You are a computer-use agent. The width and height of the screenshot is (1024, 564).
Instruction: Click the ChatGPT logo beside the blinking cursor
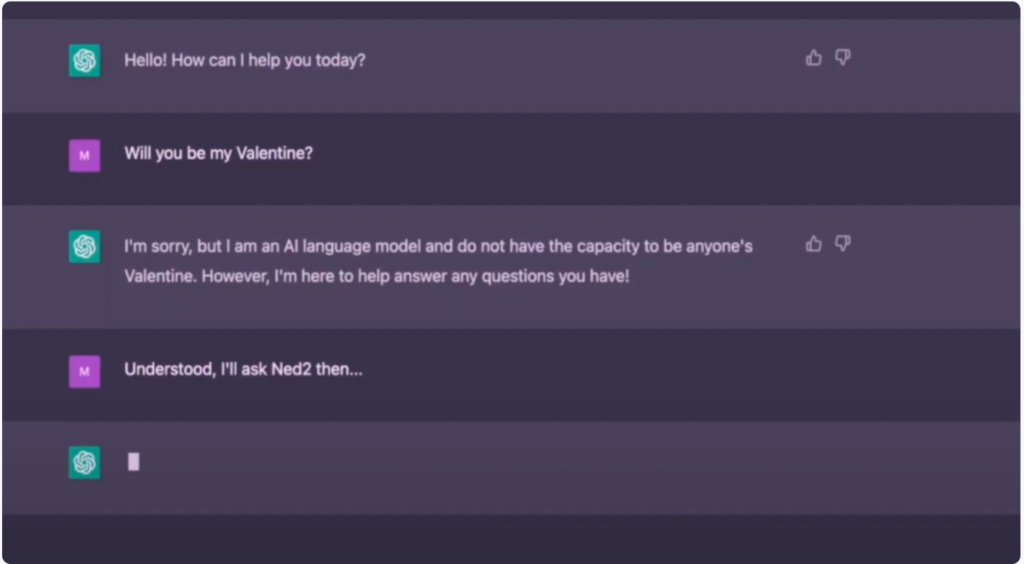click(85, 462)
